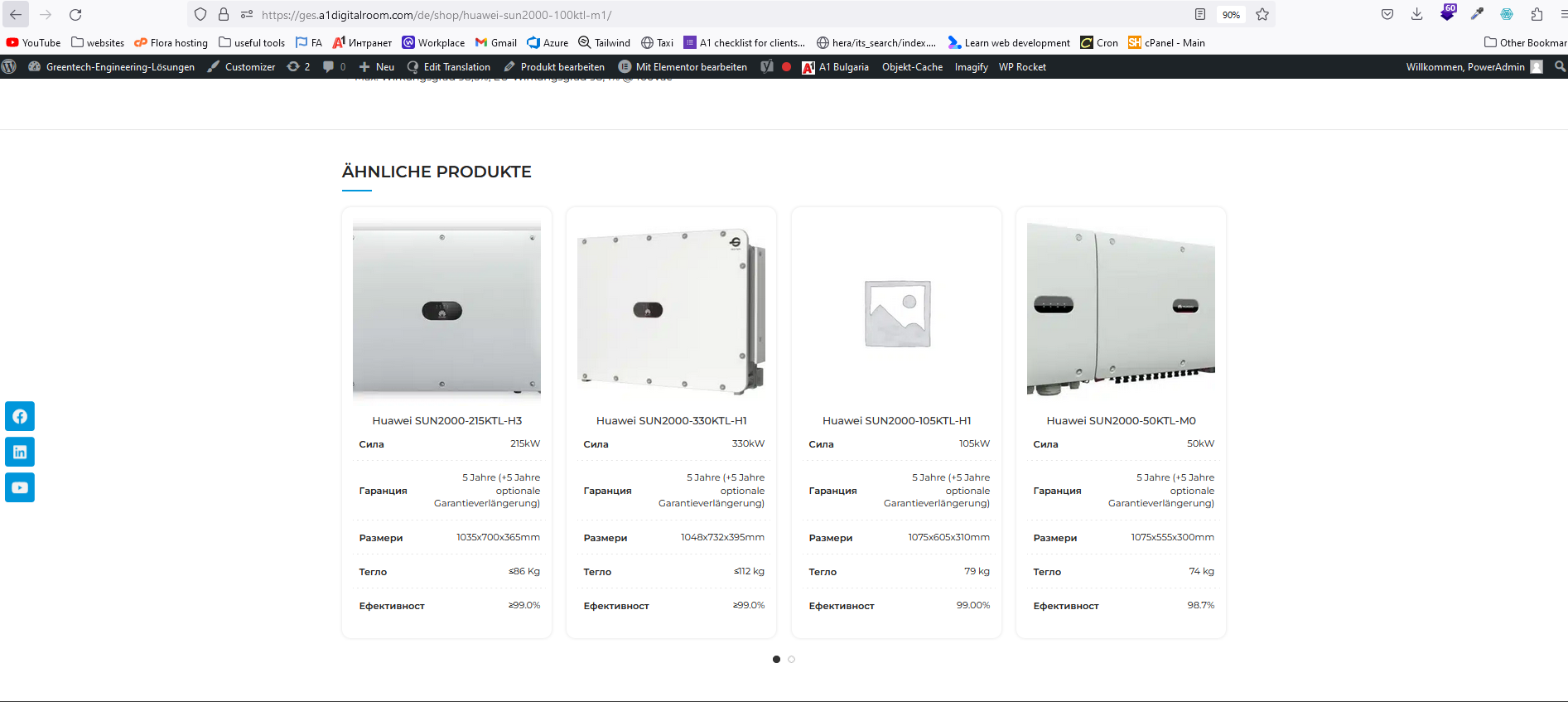Open the comments bubble in admin bar

(334, 66)
